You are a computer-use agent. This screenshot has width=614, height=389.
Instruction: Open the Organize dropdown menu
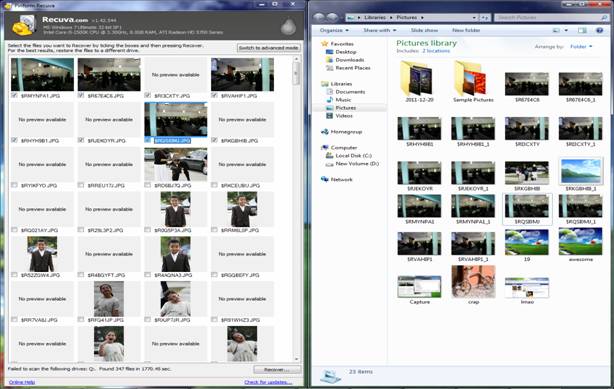[334, 30]
